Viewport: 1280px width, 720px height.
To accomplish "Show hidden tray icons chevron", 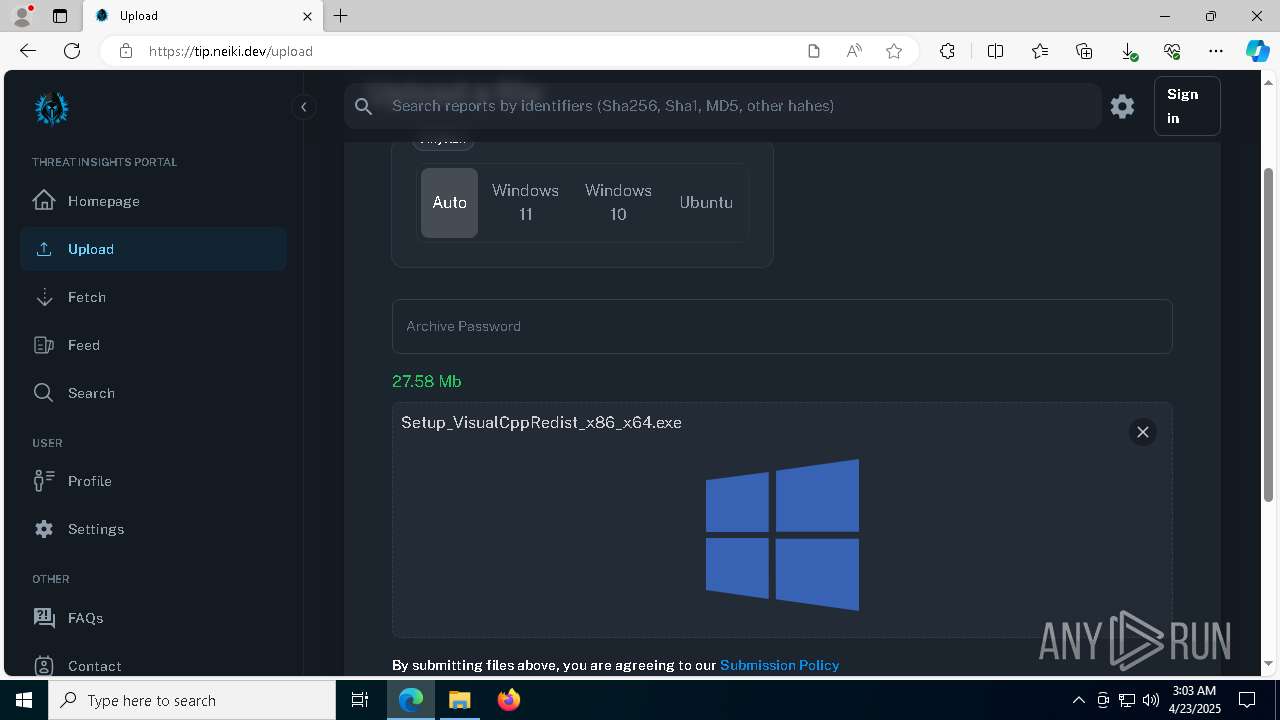I will point(1079,700).
